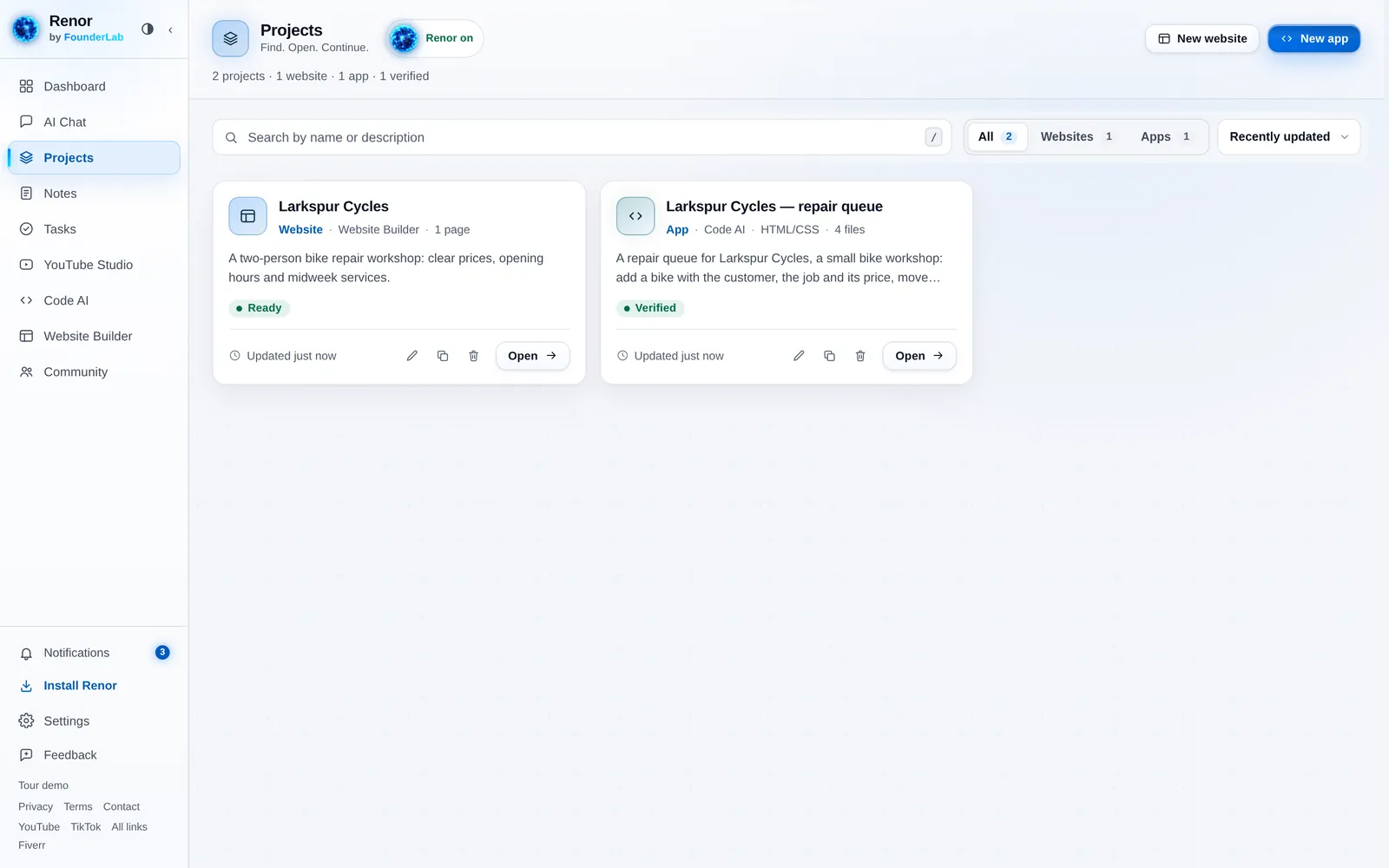
Task: Open Notifications with the bell icon
Action: (x=94, y=653)
